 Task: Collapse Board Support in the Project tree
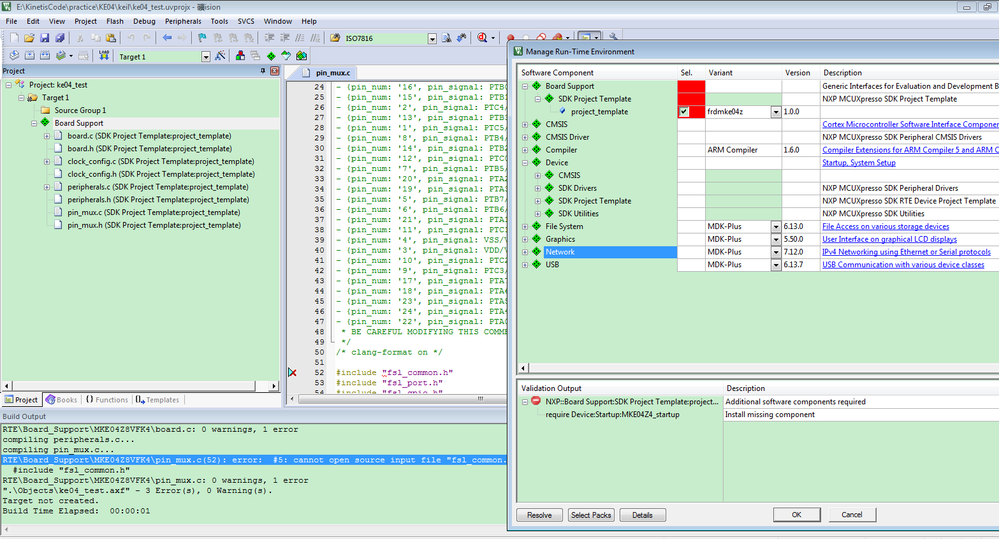click(34, 123)
